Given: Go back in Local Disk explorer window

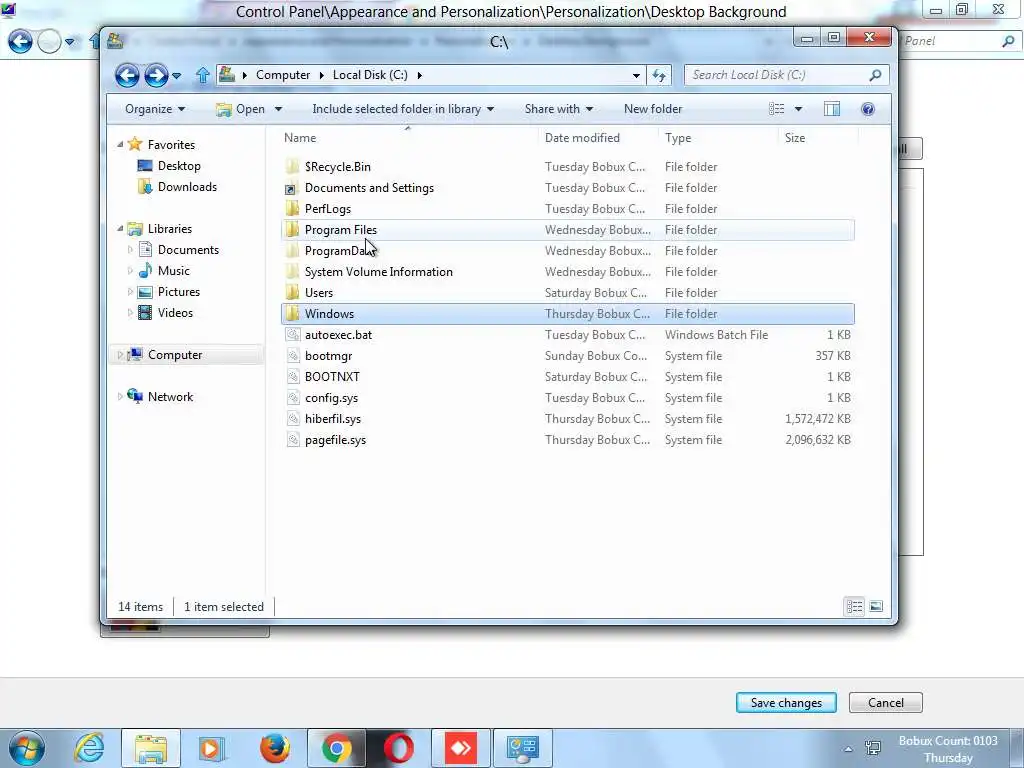Looking at the screenshot, I should point(127,76).
